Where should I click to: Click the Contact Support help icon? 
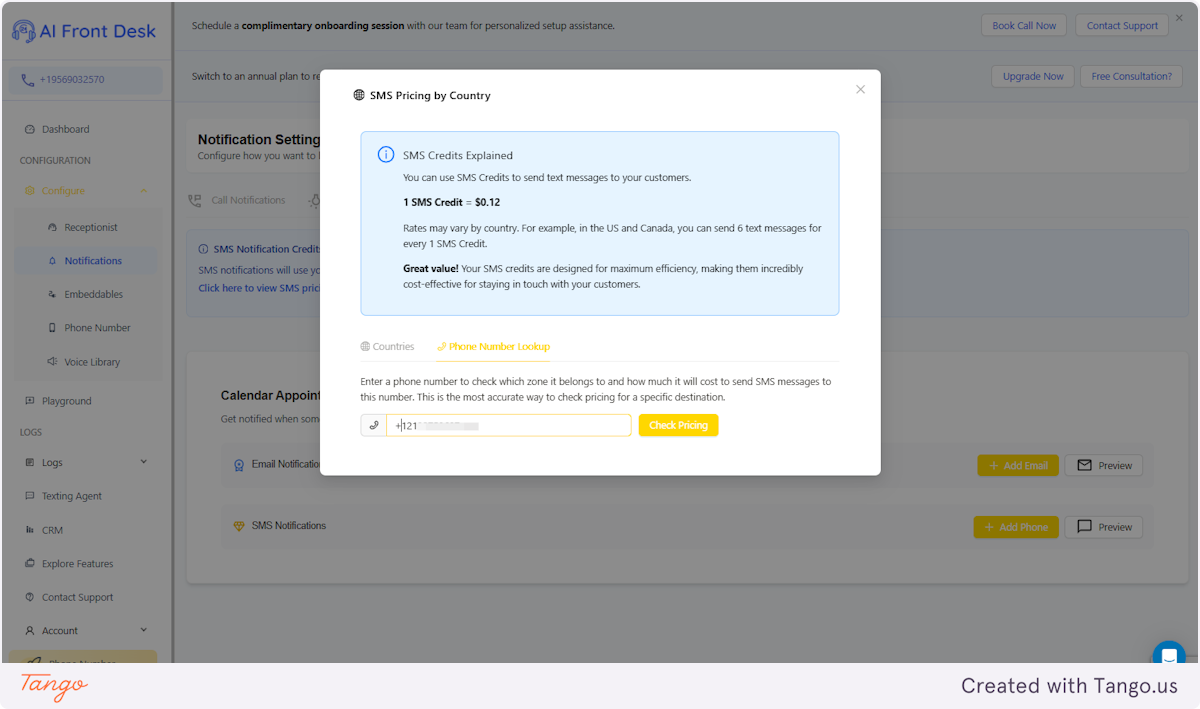pyautogui.click(x=29, y=597)
